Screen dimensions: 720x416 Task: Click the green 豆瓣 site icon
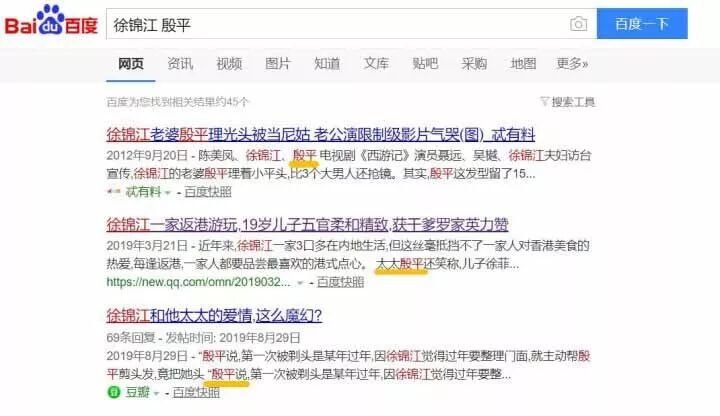113,393
